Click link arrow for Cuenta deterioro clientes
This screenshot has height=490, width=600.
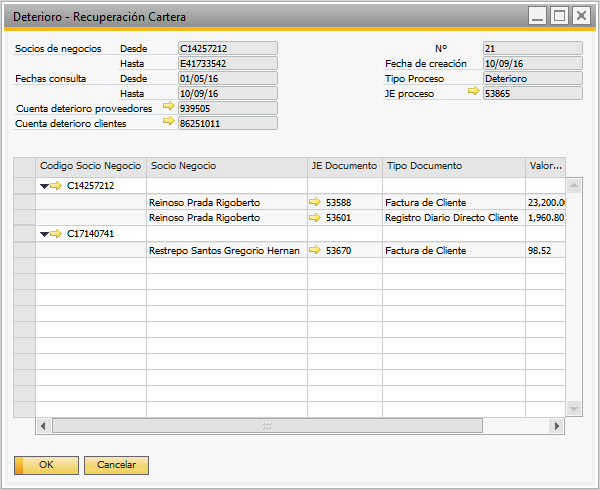[168, 123]
